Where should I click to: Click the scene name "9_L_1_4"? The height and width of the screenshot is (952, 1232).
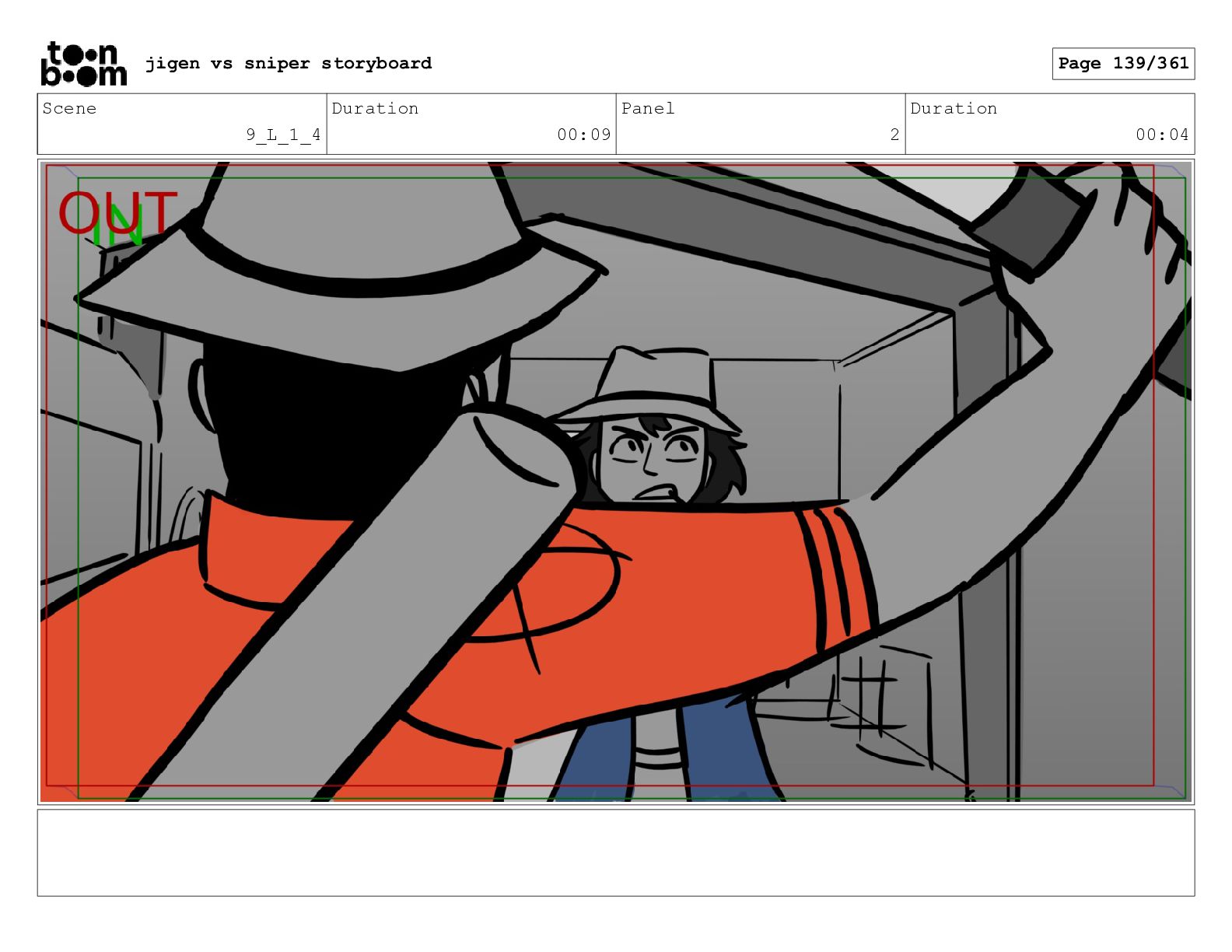(x=283, y=135)
